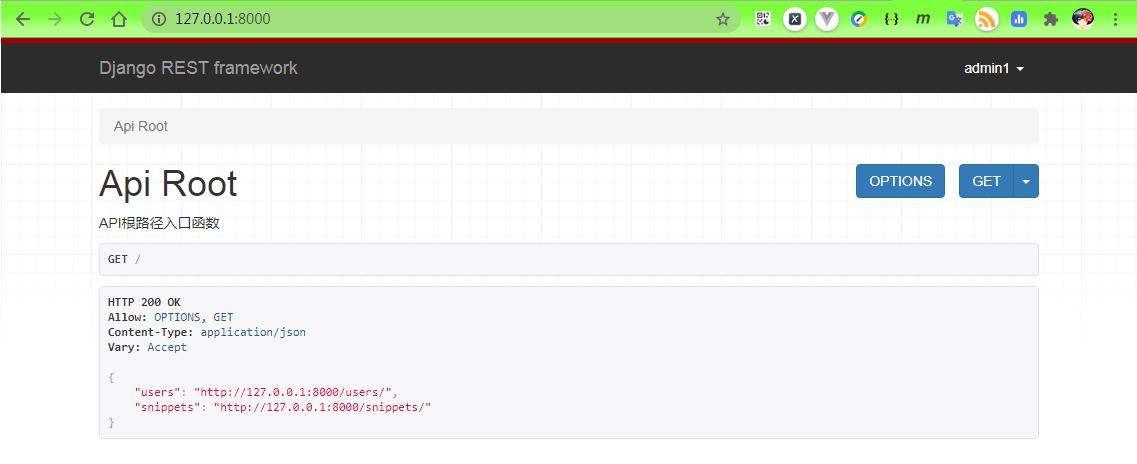Click the Api Root page heading
Image resolution: width=1137 pixels, height=464 pixels.
pos(168,183)
